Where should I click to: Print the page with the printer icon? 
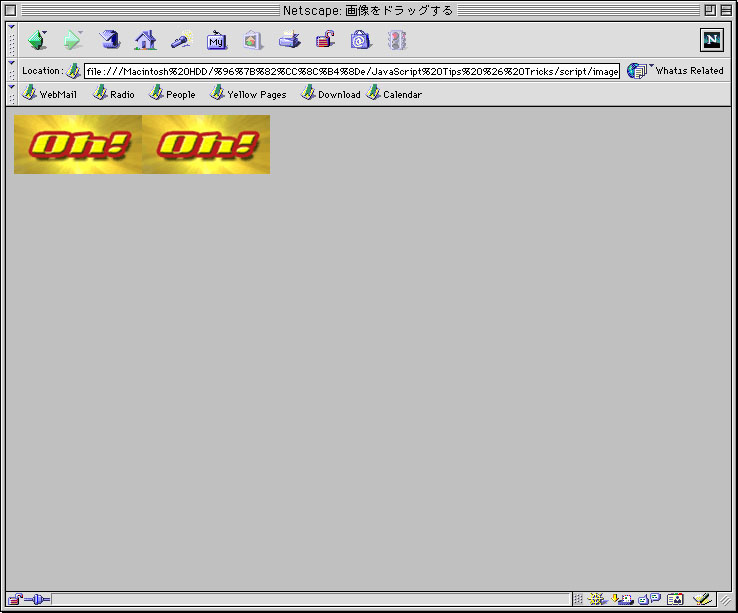pos(289,40)
